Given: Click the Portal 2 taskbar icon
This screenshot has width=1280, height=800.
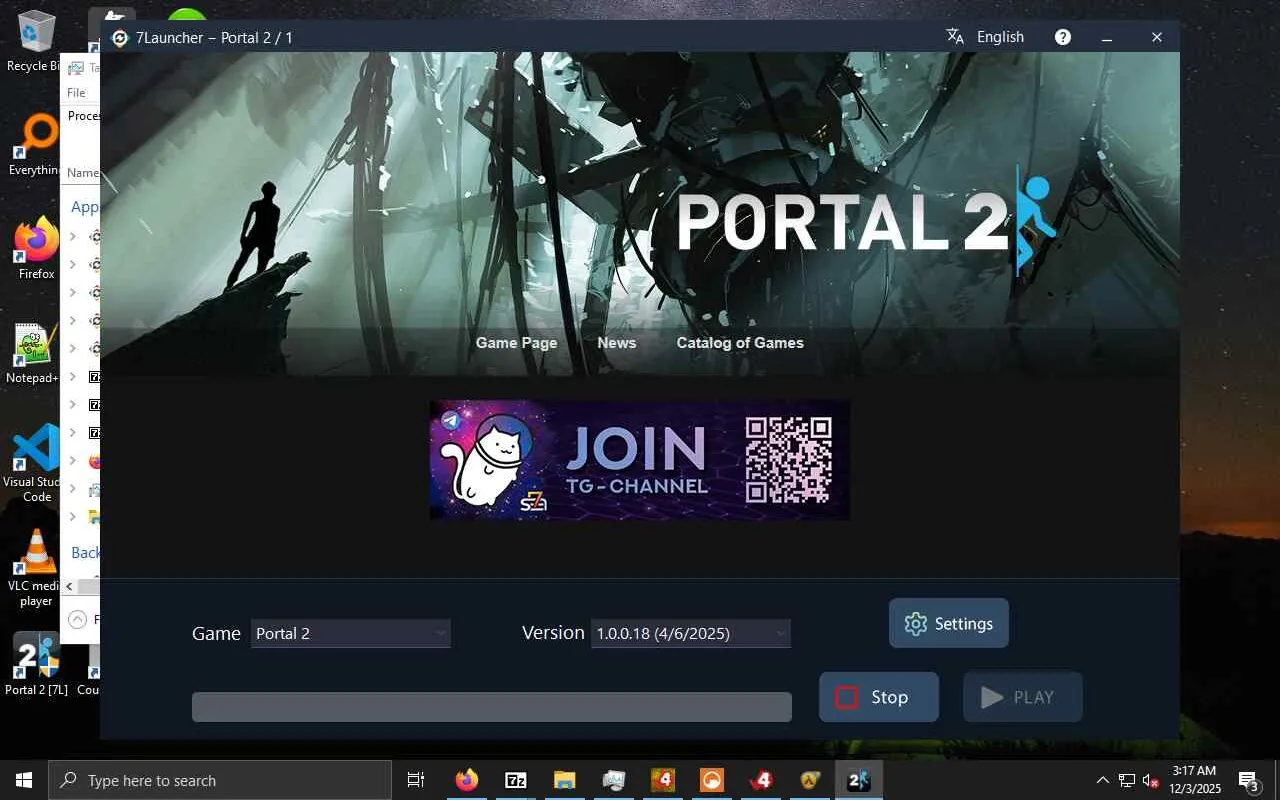Looking at the screenshot, I should [x=859, y=780].
